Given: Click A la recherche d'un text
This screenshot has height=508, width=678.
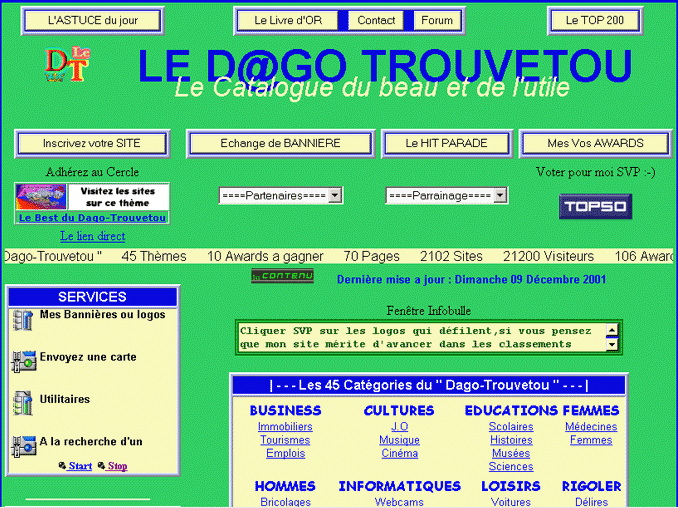Looking at the screenshot, I should click(91, 441).
